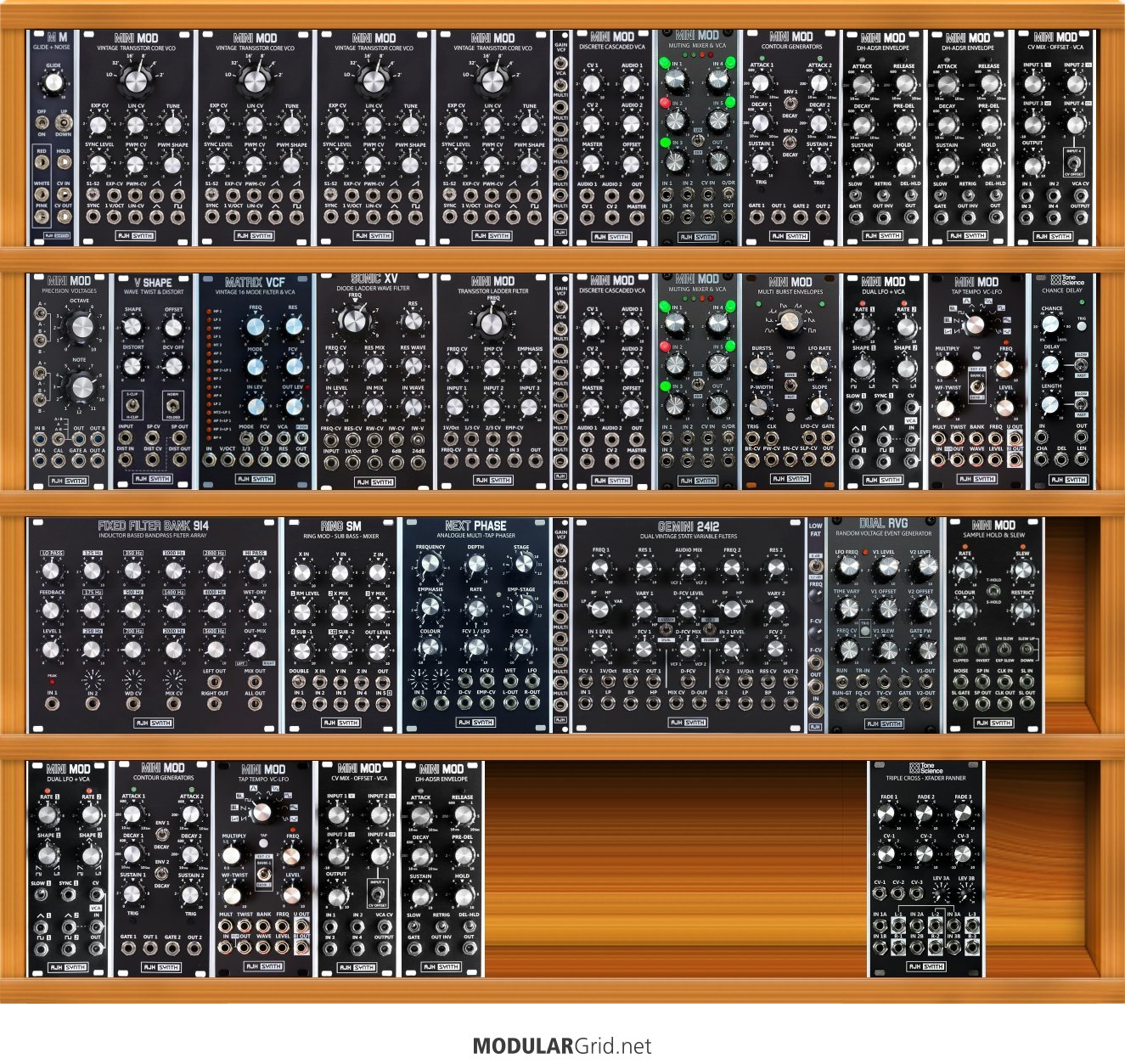Image resolution: width=1125 pixels, height=1064 pixels.
Task: Click the Pink noise jack on Glide + Noise
Action: pos(42,217)
